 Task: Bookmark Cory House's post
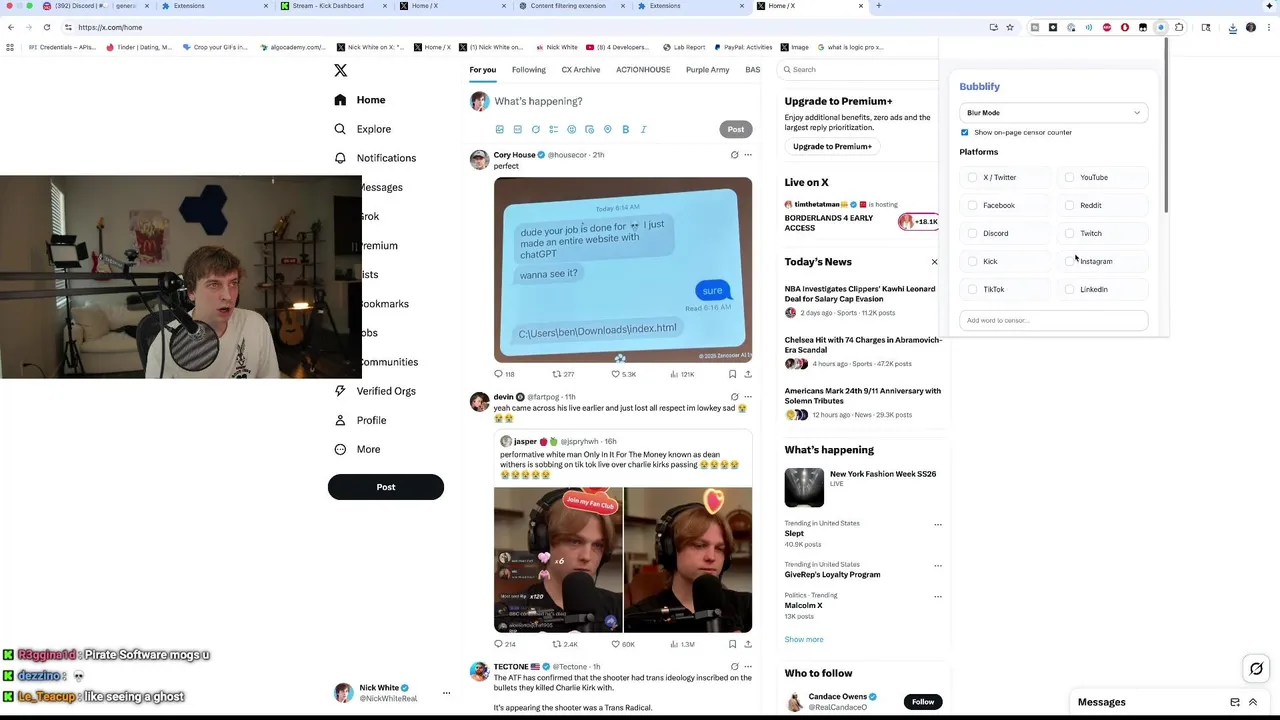(x=732, y=374)
